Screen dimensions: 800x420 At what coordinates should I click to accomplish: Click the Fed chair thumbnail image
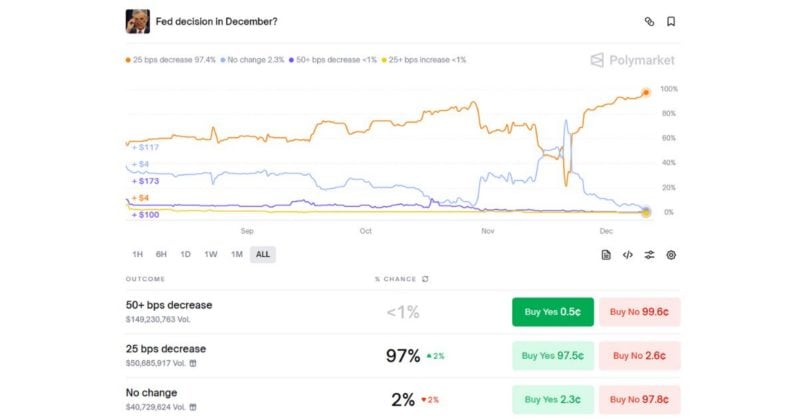(137, 21)
